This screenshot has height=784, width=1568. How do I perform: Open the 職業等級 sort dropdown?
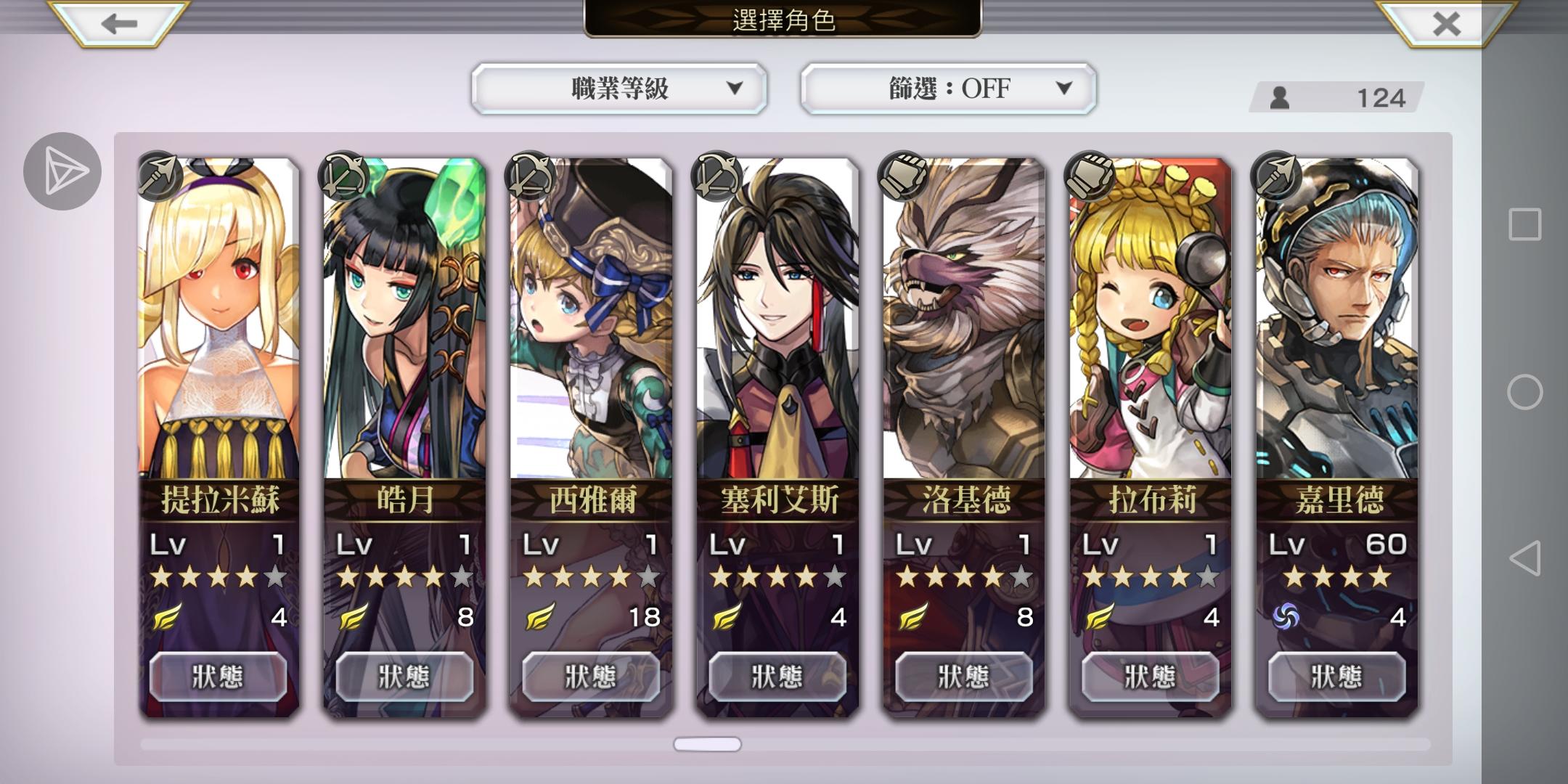pos(619,89)
